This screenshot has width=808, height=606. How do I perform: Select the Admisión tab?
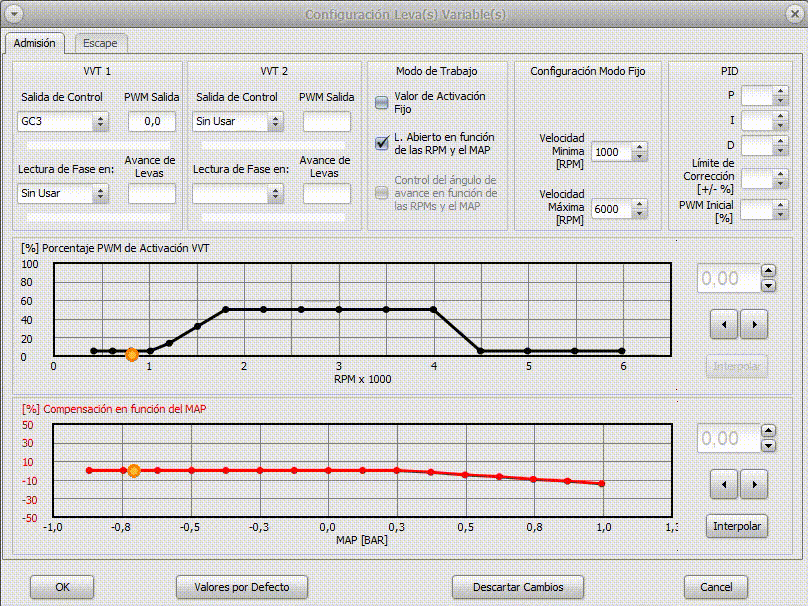coord(35,43)
